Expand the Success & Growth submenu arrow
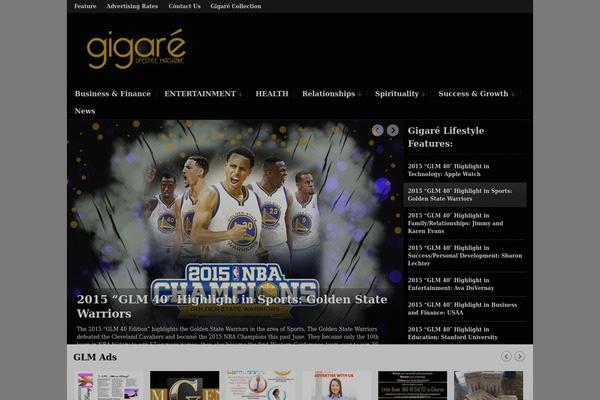This screenshot has width=600, height=400. (513, 94)
